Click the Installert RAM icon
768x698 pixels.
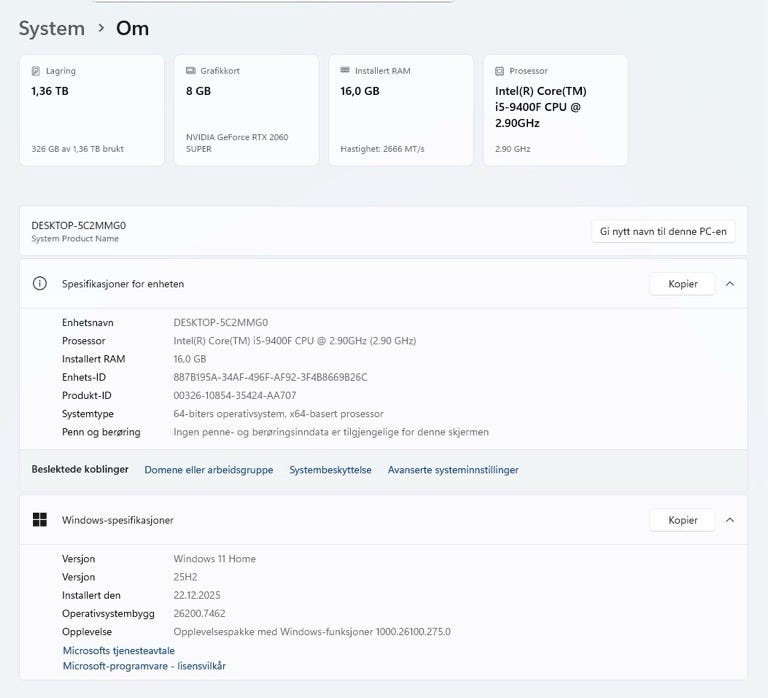tap(345, 71)
